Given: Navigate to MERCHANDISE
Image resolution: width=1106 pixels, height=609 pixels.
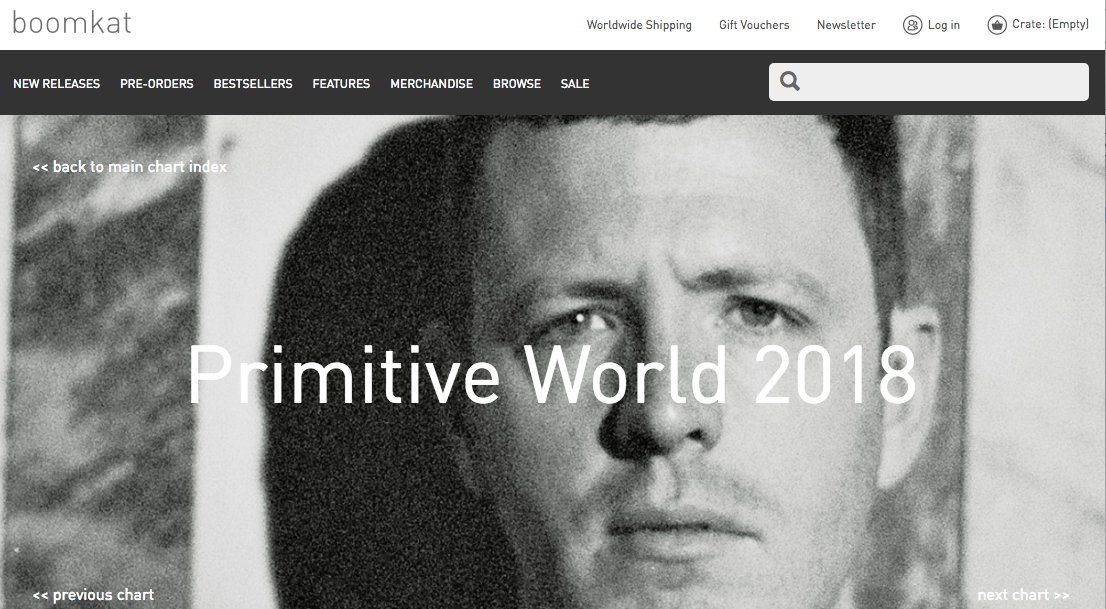Looking at the screenshot, I should click(x=431, y=83).
